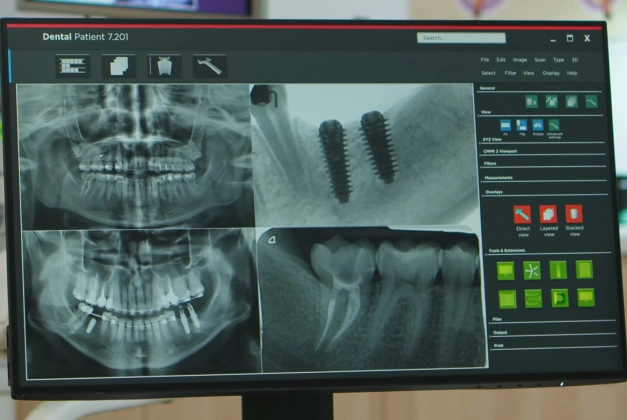Click into the Search field

pyautogui.click(x=461, y=38)
